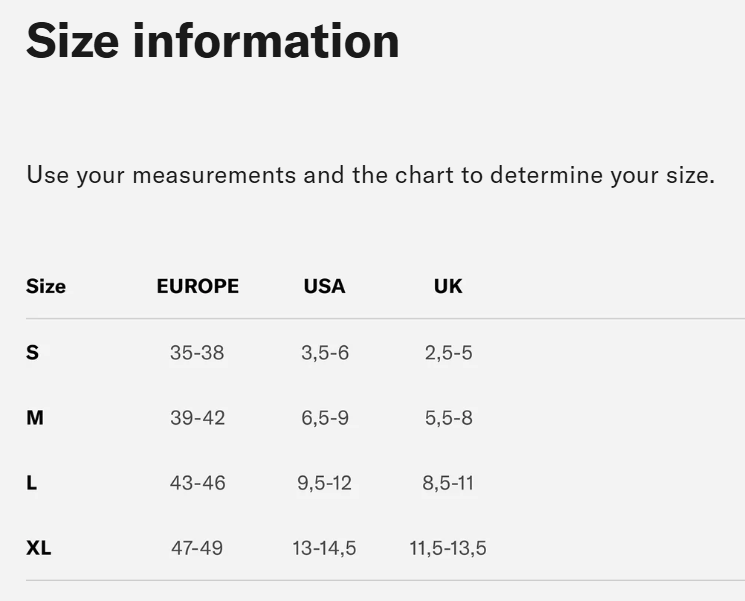
Task: Click the UK 2,5-5 cell
Action: pos(448,352)
